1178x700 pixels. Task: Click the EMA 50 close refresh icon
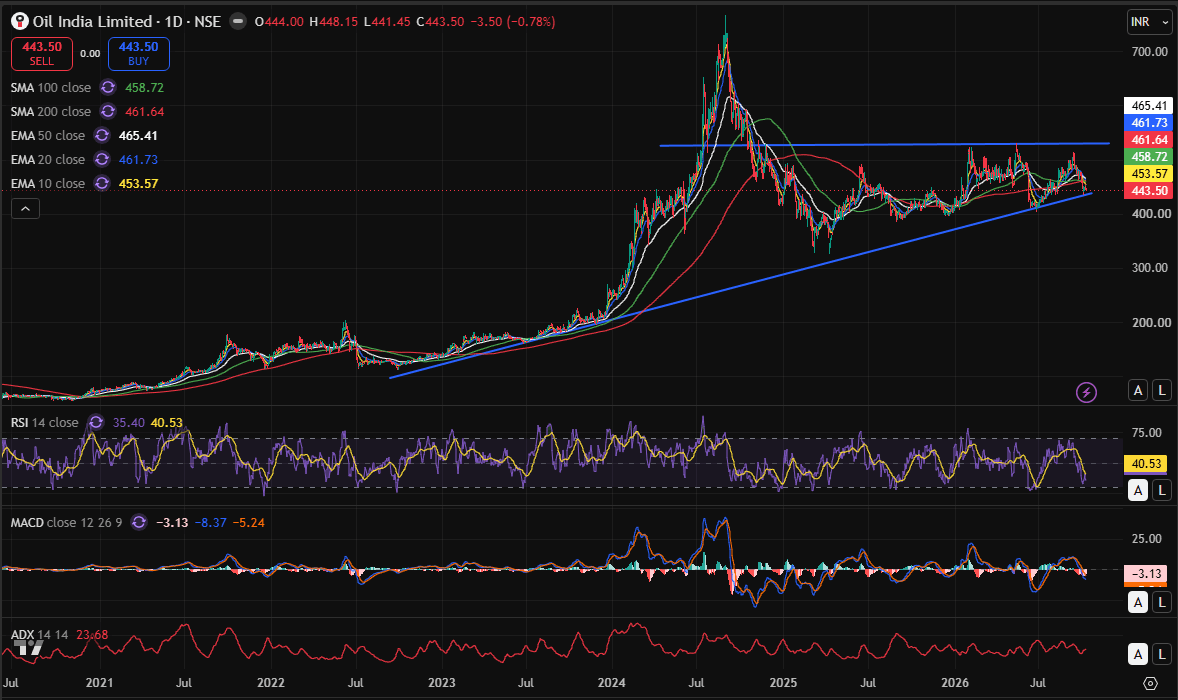(102, 135)
